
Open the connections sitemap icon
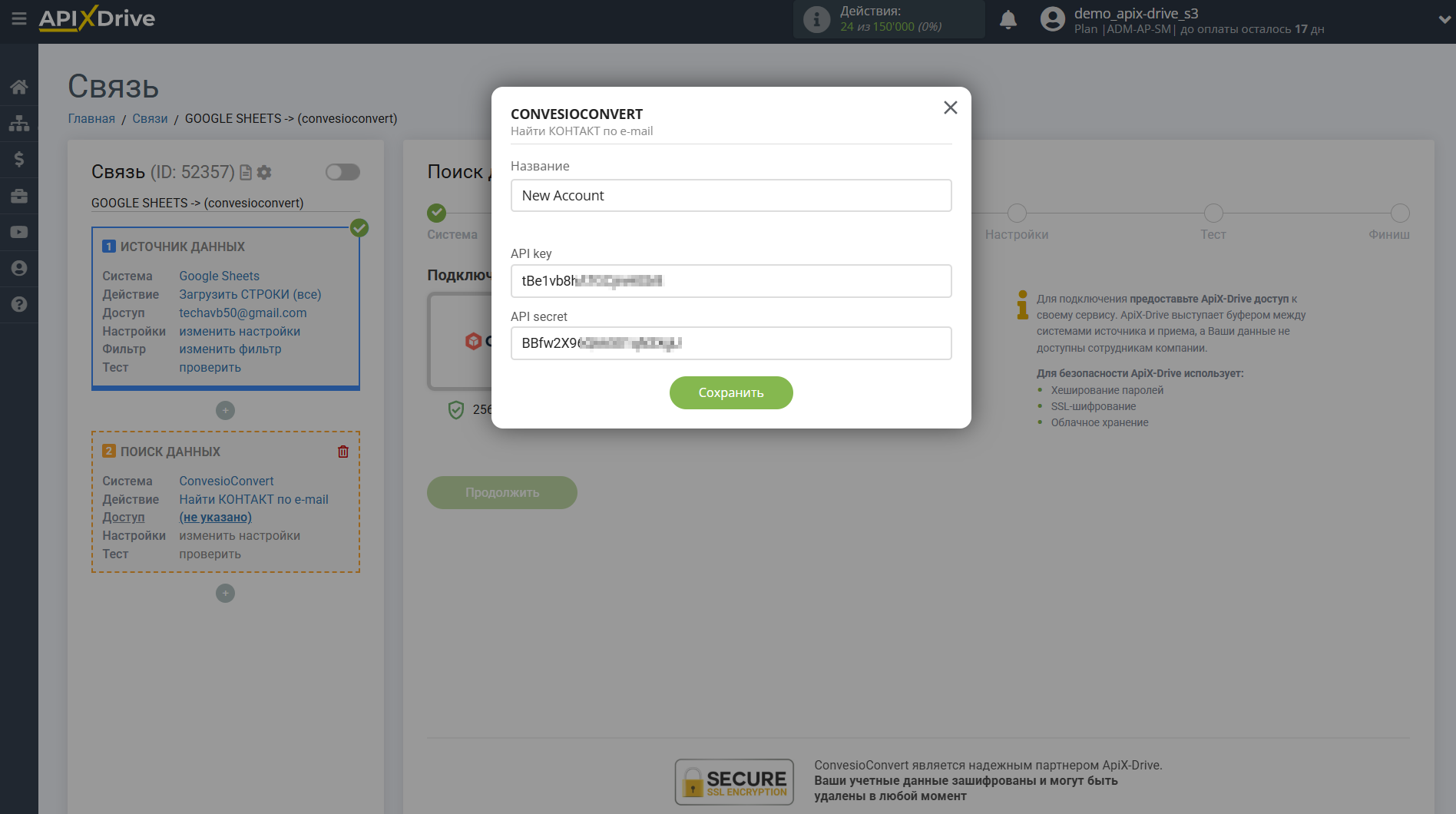pyautogui.click(x=19, y=123)
